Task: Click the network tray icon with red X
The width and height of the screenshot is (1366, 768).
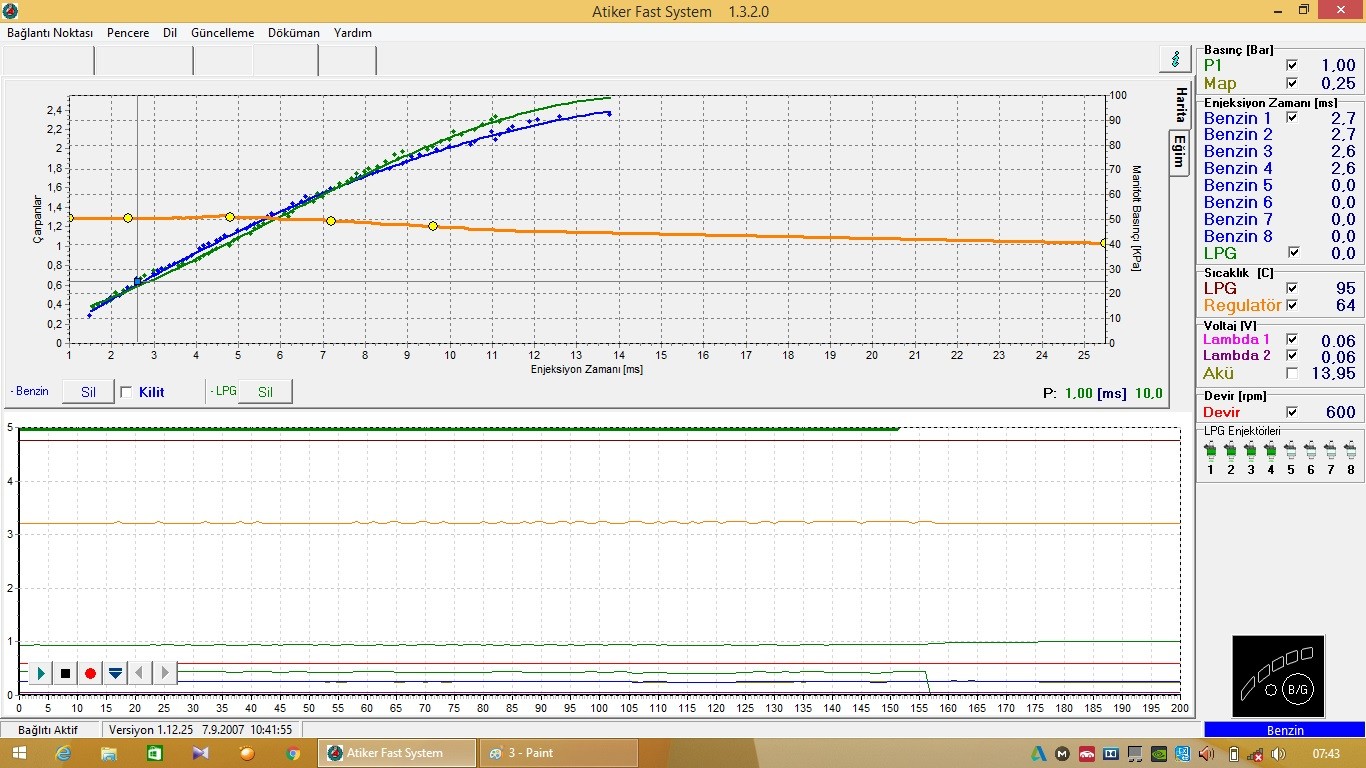Action: pyautogui.click(x=1256, y=754)
